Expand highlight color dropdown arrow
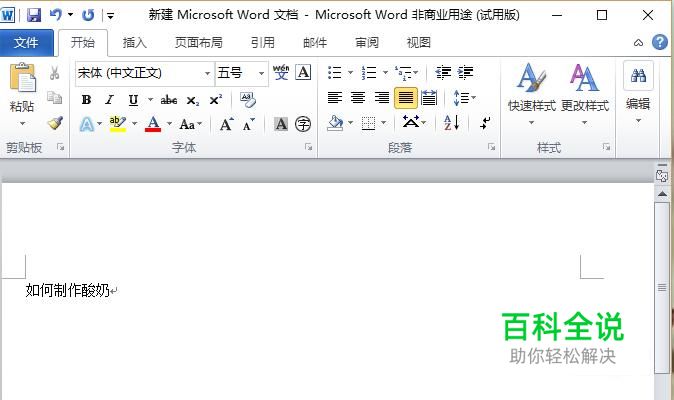 135,124
